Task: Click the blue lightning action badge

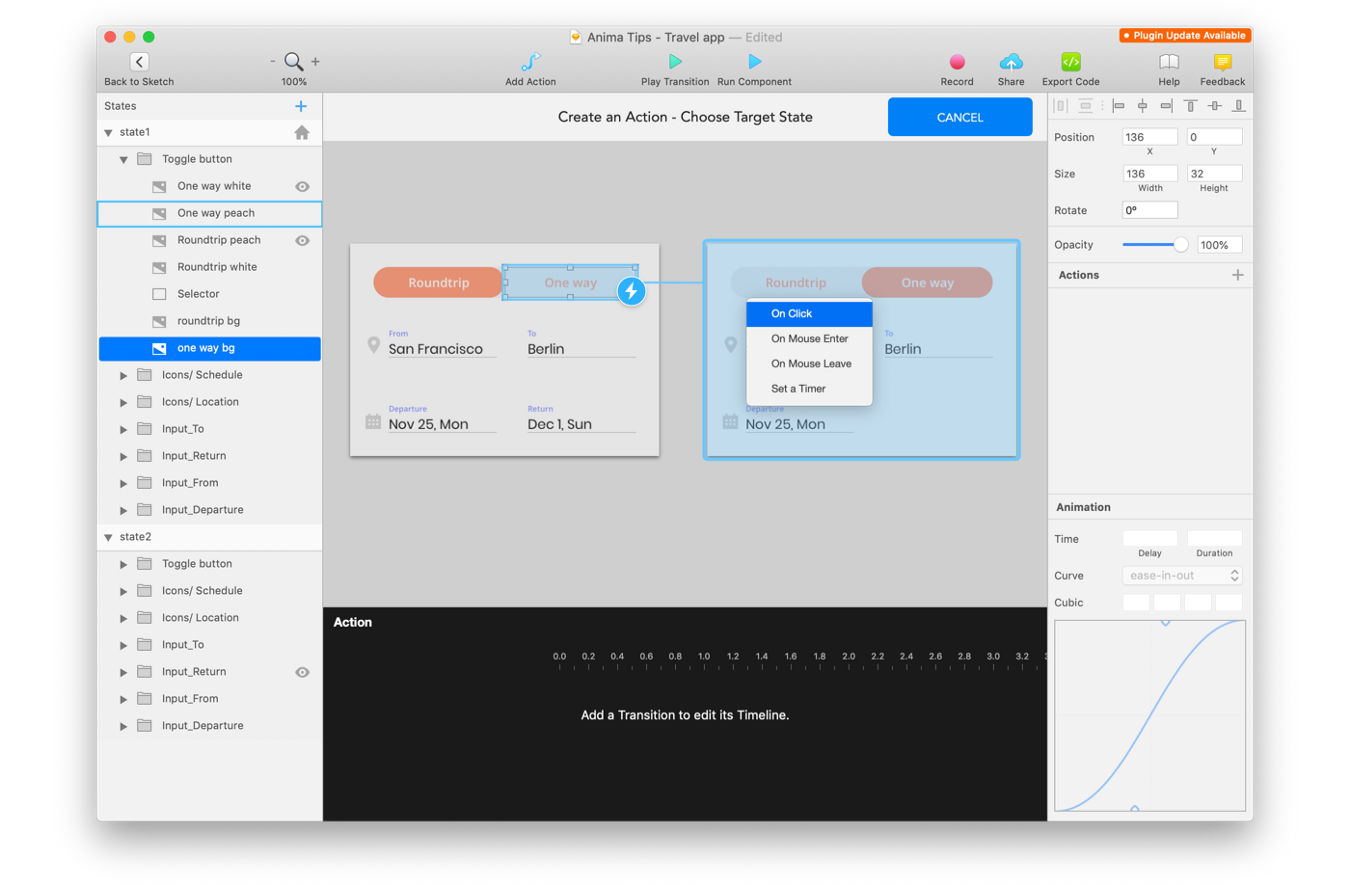Action: click(x=631, y=291)
